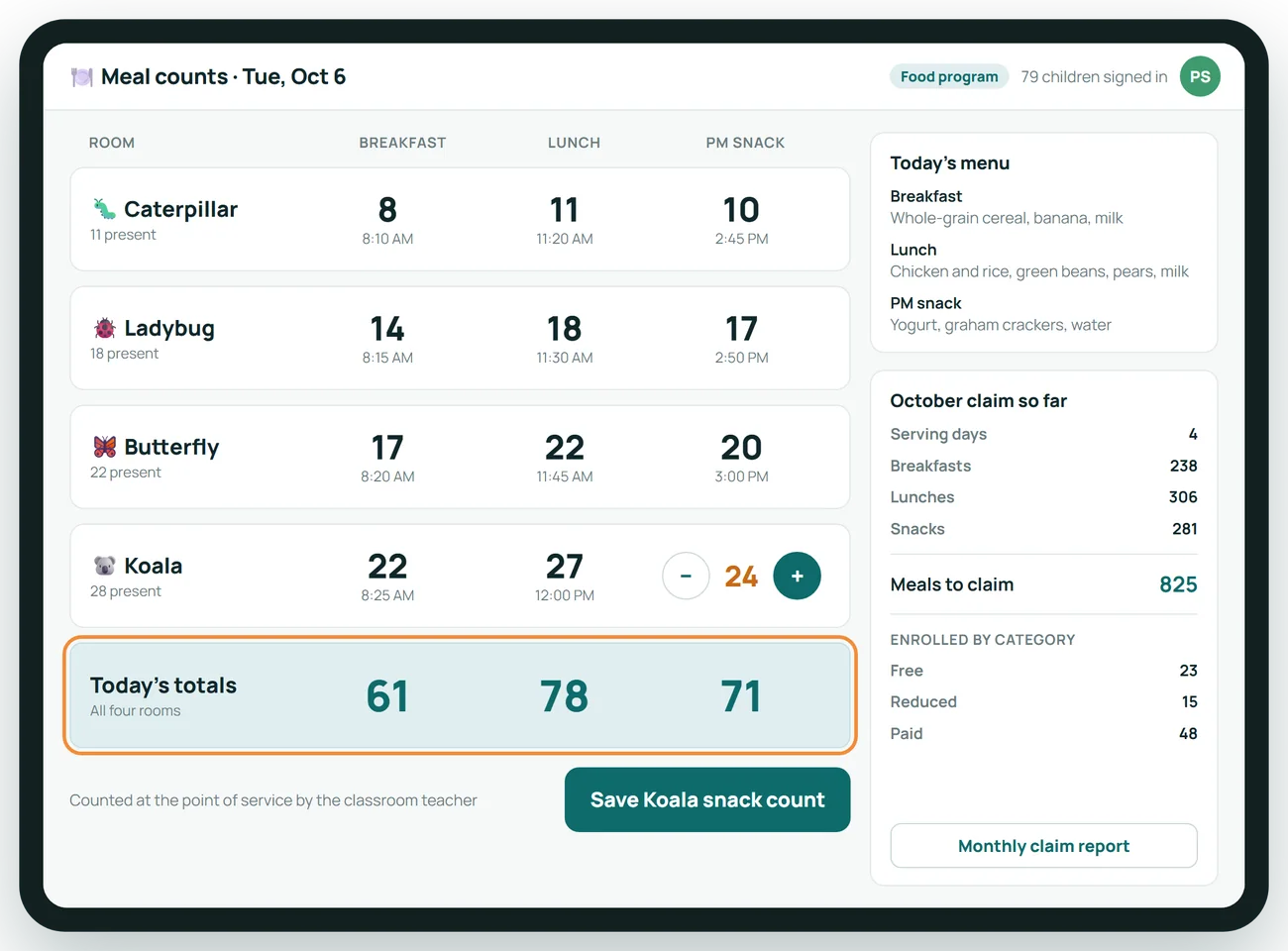Image resolution: width=1288 pixels, height=951 pixels.
Task: Click the Koala room icon
Action: [x=104, y=566]
